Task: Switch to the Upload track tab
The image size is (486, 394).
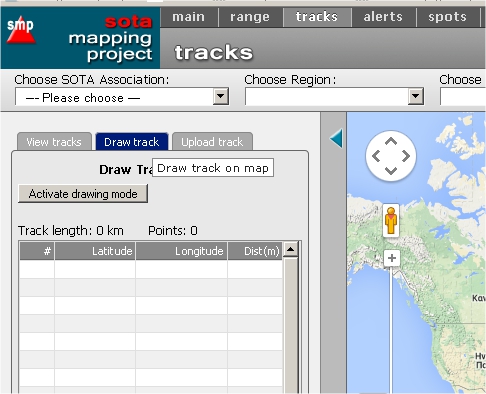Action: pyautogui.click(x=212, y=142)
